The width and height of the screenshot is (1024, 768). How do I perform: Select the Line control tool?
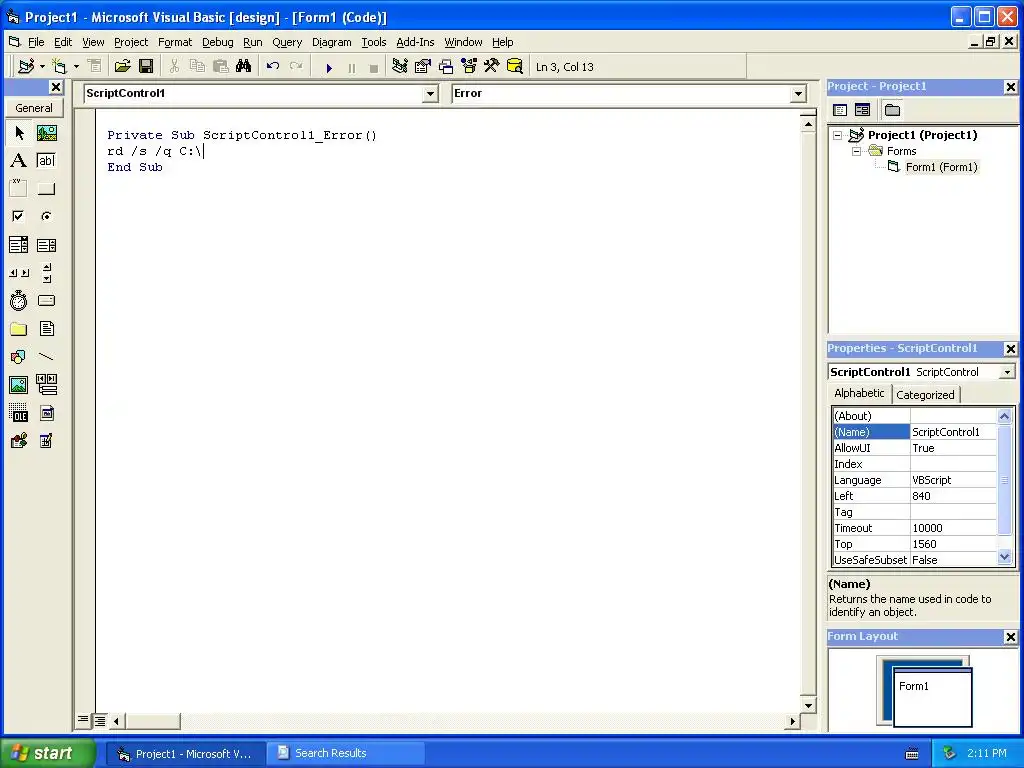click(x=46, y=357)
